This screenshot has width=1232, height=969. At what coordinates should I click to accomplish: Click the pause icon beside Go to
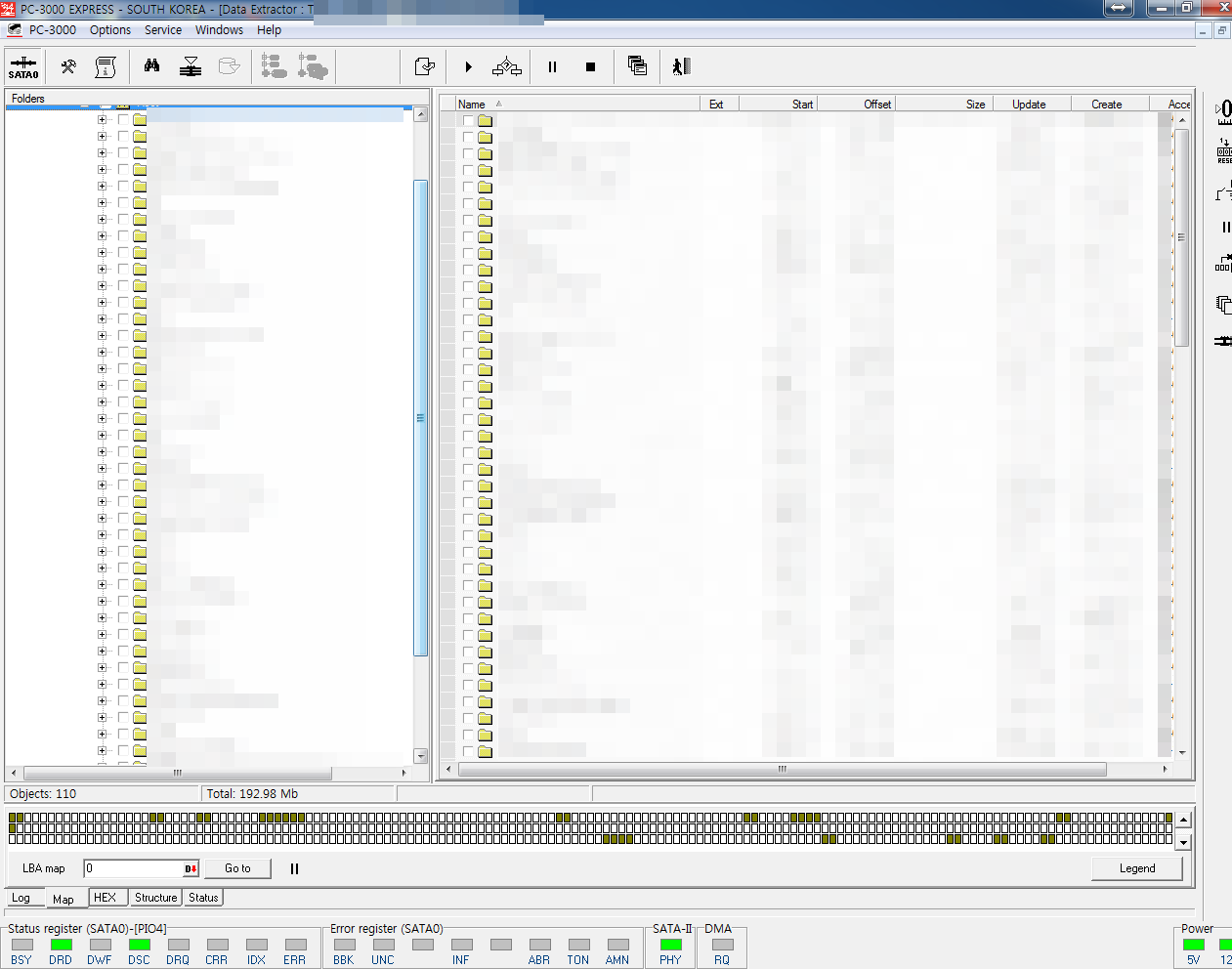coord(294,868)
